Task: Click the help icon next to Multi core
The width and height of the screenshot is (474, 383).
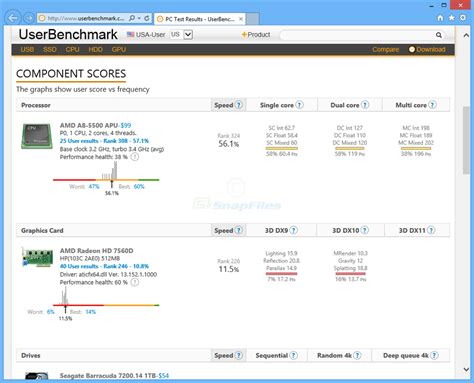Action: pyautogui.click(x=432, y=105)
